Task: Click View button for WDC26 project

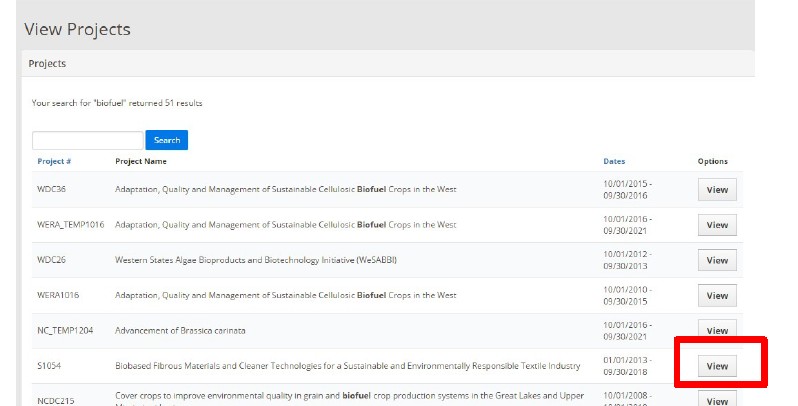Action: [717, 260]
